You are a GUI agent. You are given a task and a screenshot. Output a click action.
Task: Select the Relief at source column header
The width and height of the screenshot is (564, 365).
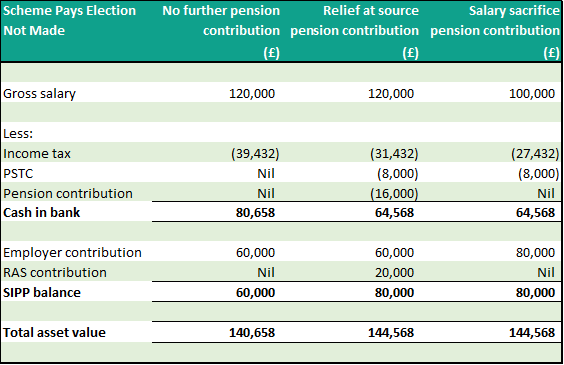[x=354, y=31]
